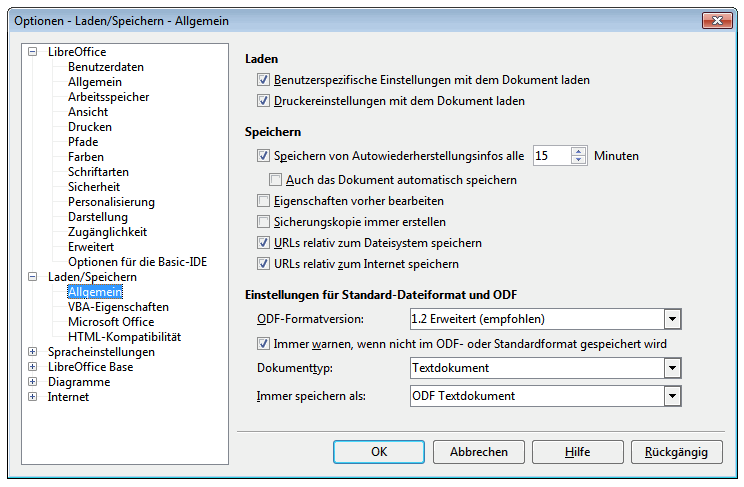
Task: Click the minutes input field showing 15
Action: click(552, 156)
